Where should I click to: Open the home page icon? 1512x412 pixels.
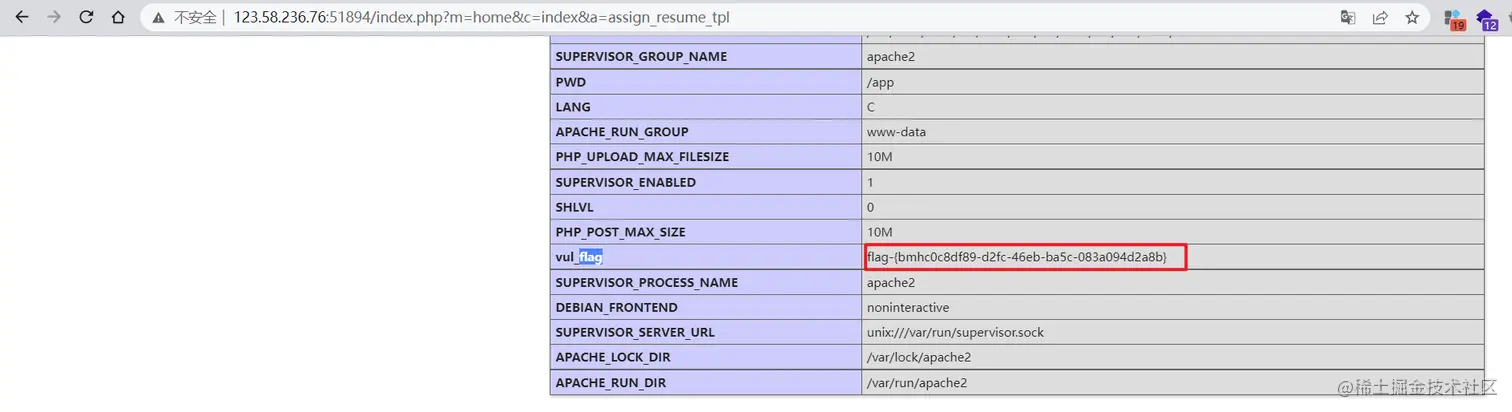click(119, 17)
